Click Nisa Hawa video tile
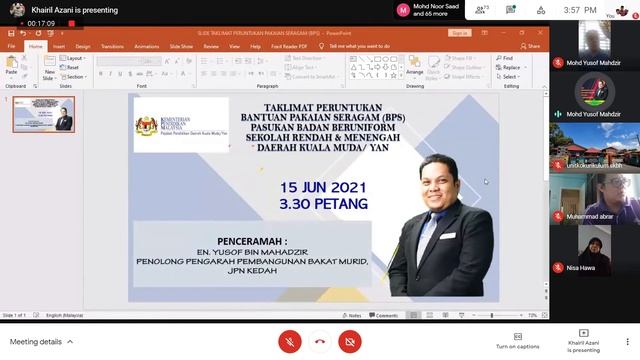This screenshot has width=640, height=360. click(x=595, y=251)
